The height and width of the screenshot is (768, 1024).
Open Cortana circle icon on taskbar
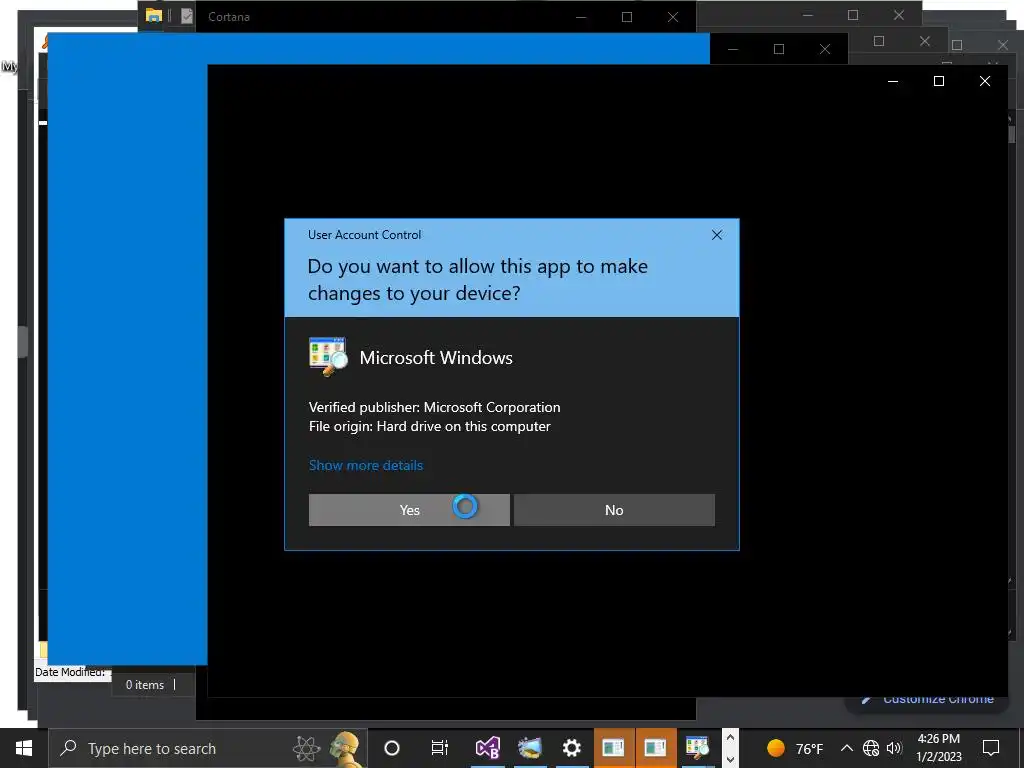coord(392,748)
